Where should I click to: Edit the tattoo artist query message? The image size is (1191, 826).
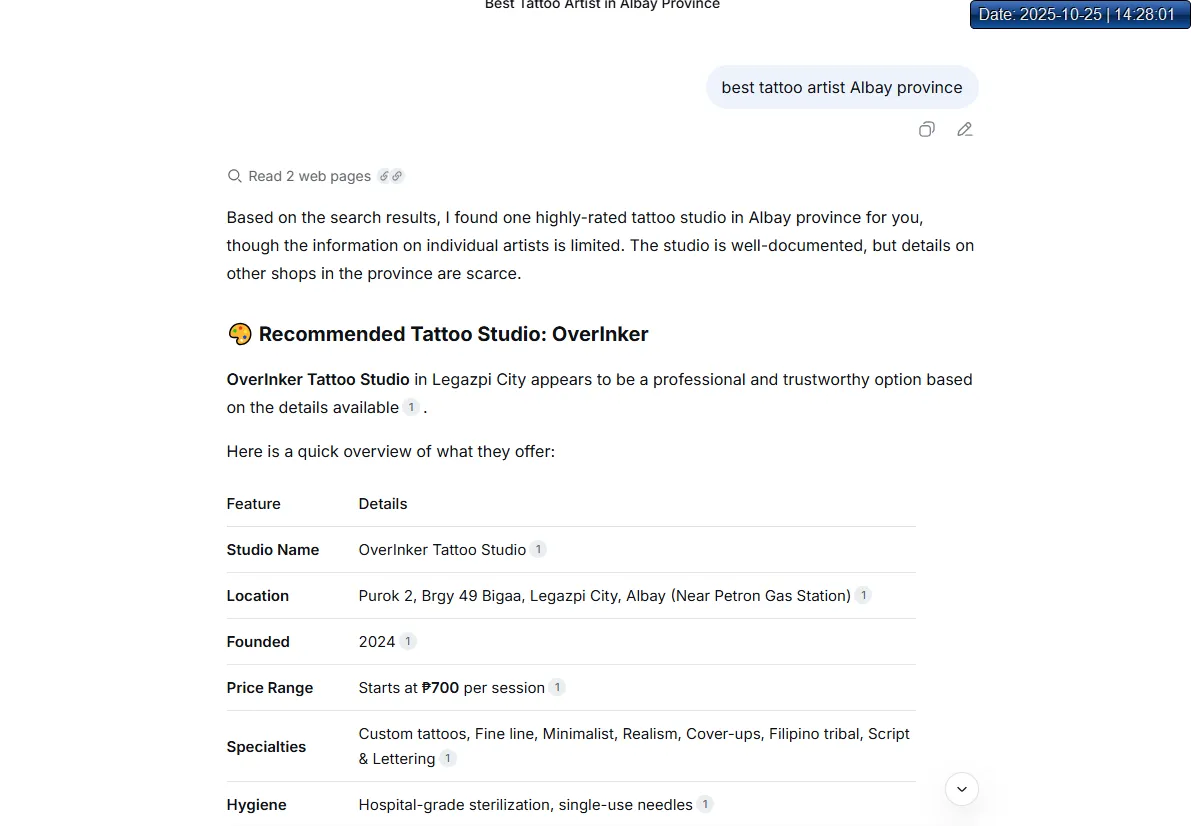[x=965, y=129]
